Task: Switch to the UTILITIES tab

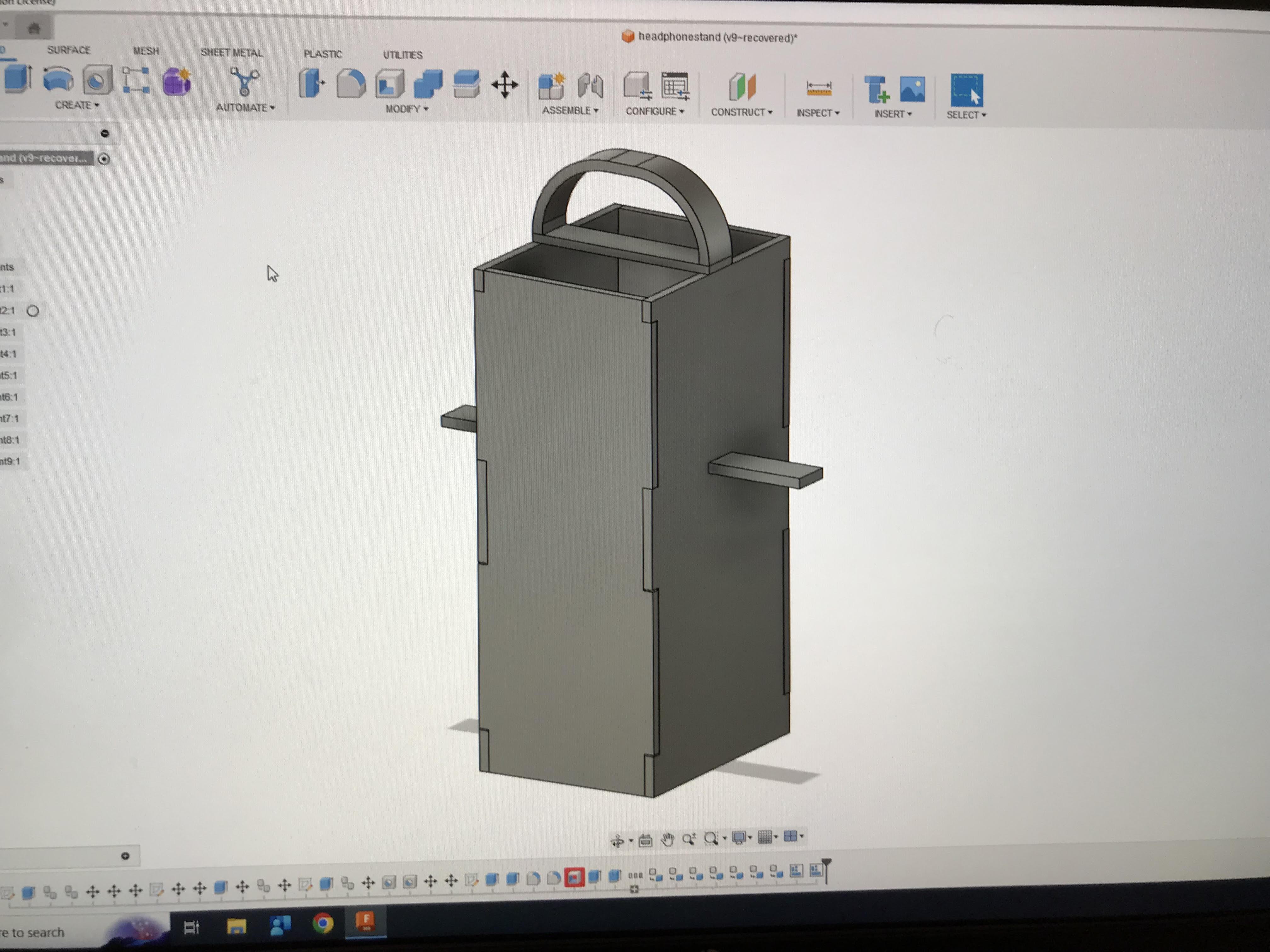Action: [403, 55]
